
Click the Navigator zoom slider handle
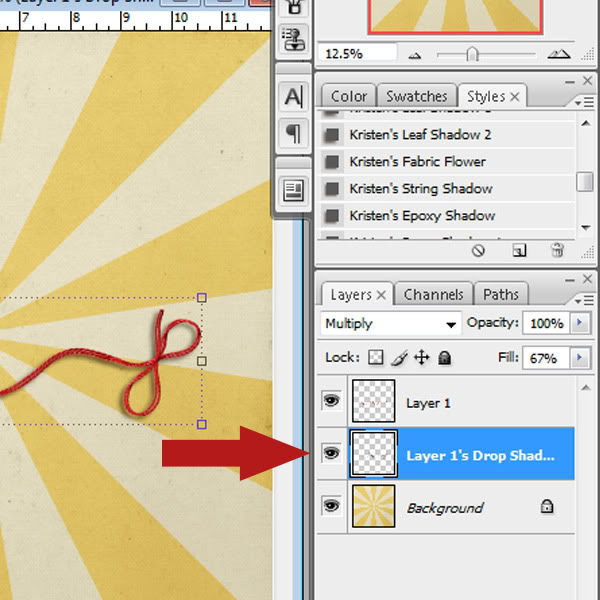pyautogui.click(x=473, y=54)
